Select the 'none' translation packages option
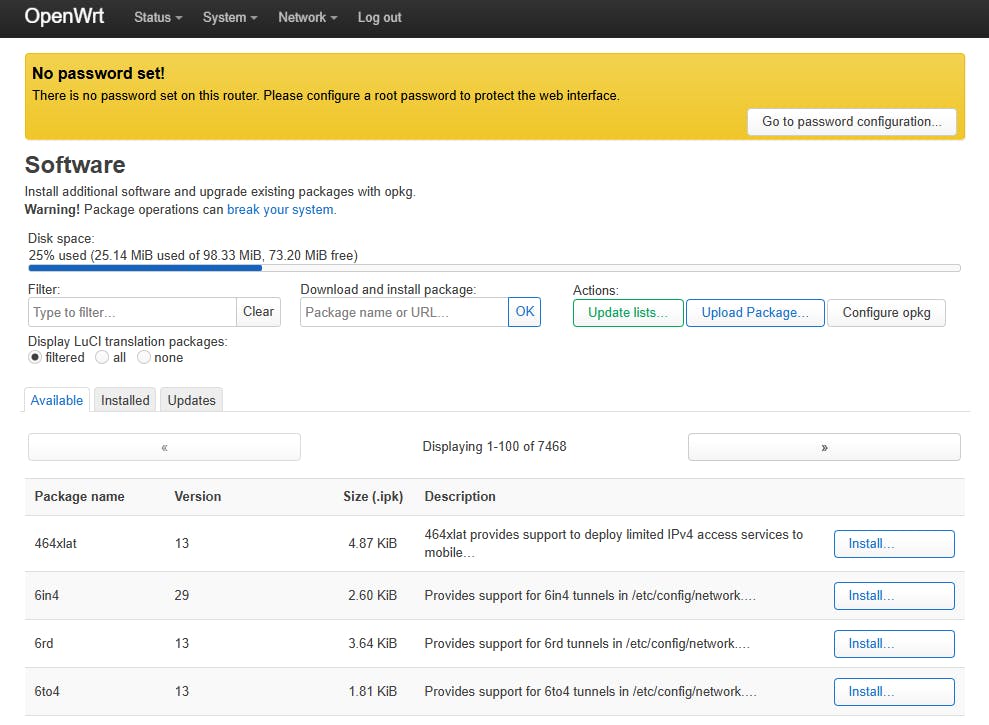 (144, 357)
